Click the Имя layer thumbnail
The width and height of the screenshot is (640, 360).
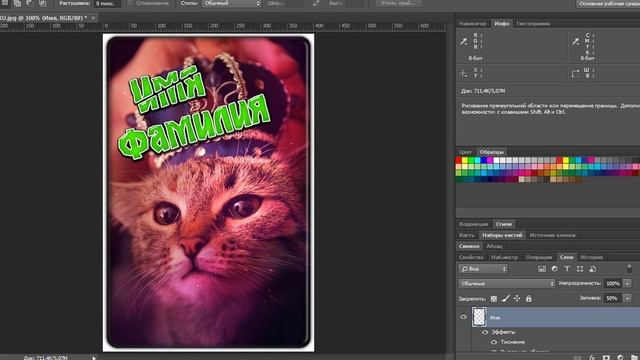point(479,317)
